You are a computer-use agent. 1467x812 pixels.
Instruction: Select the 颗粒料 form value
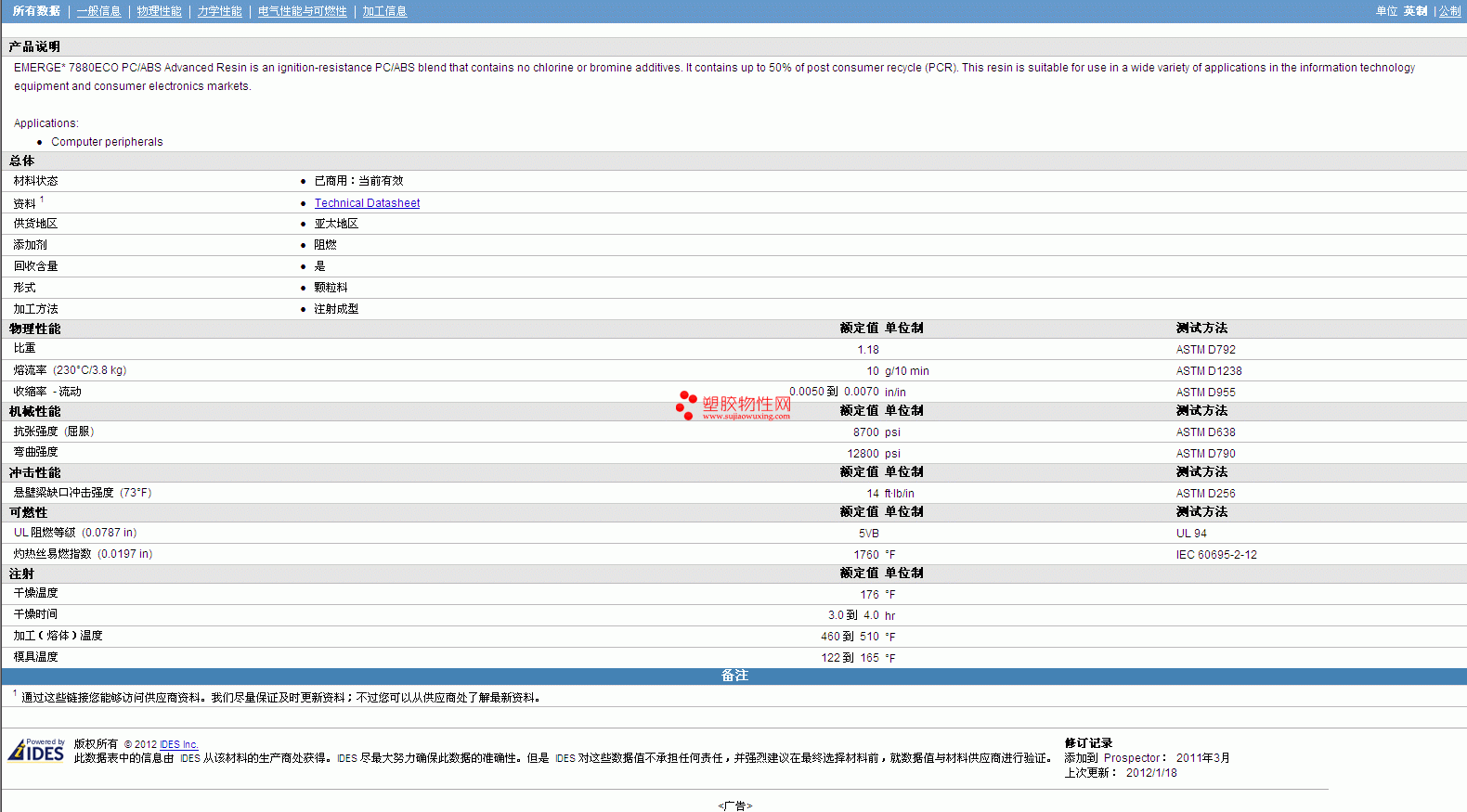pyautogui.click(x=331, y=288)
